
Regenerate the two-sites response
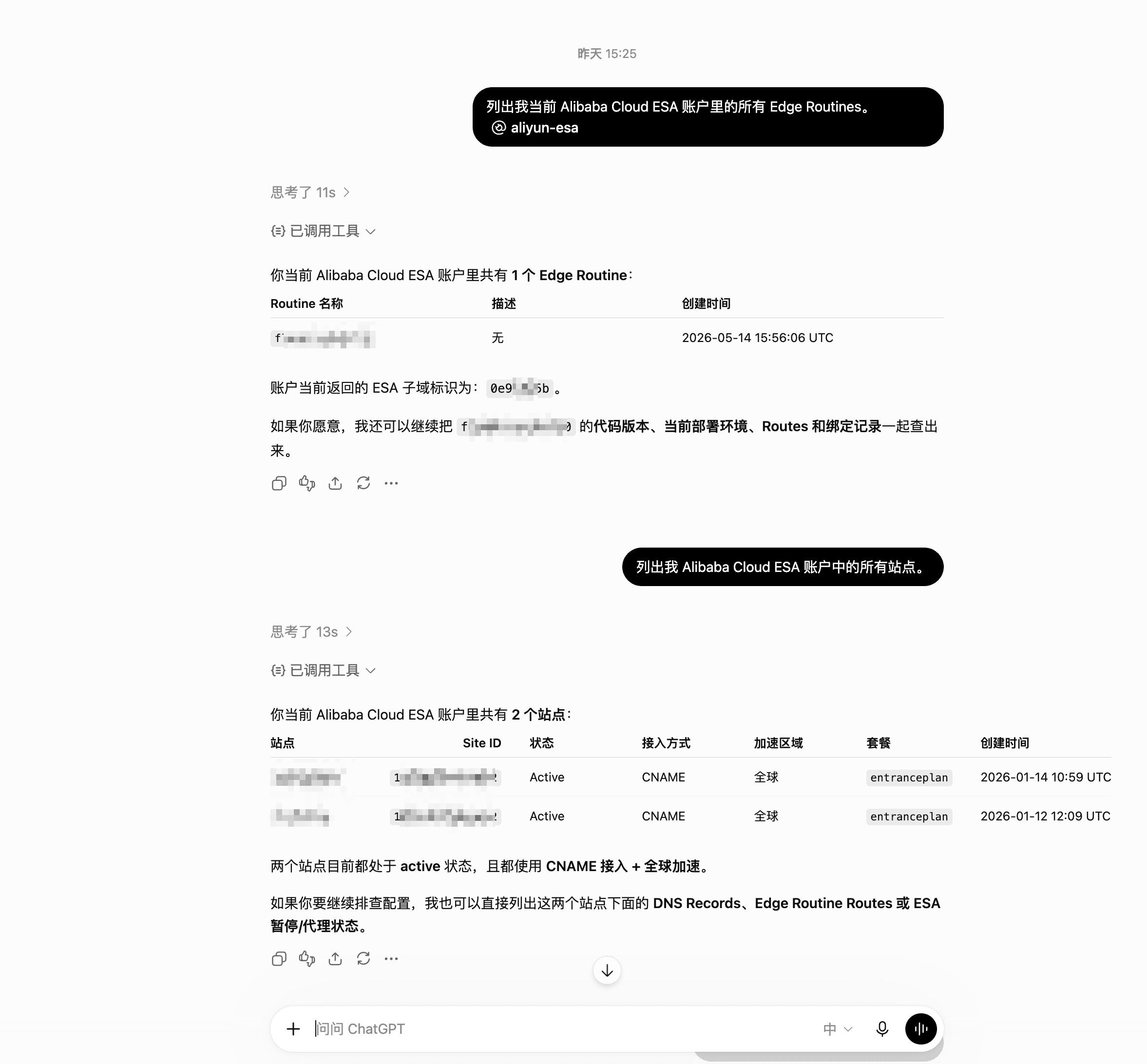[363, 959]
